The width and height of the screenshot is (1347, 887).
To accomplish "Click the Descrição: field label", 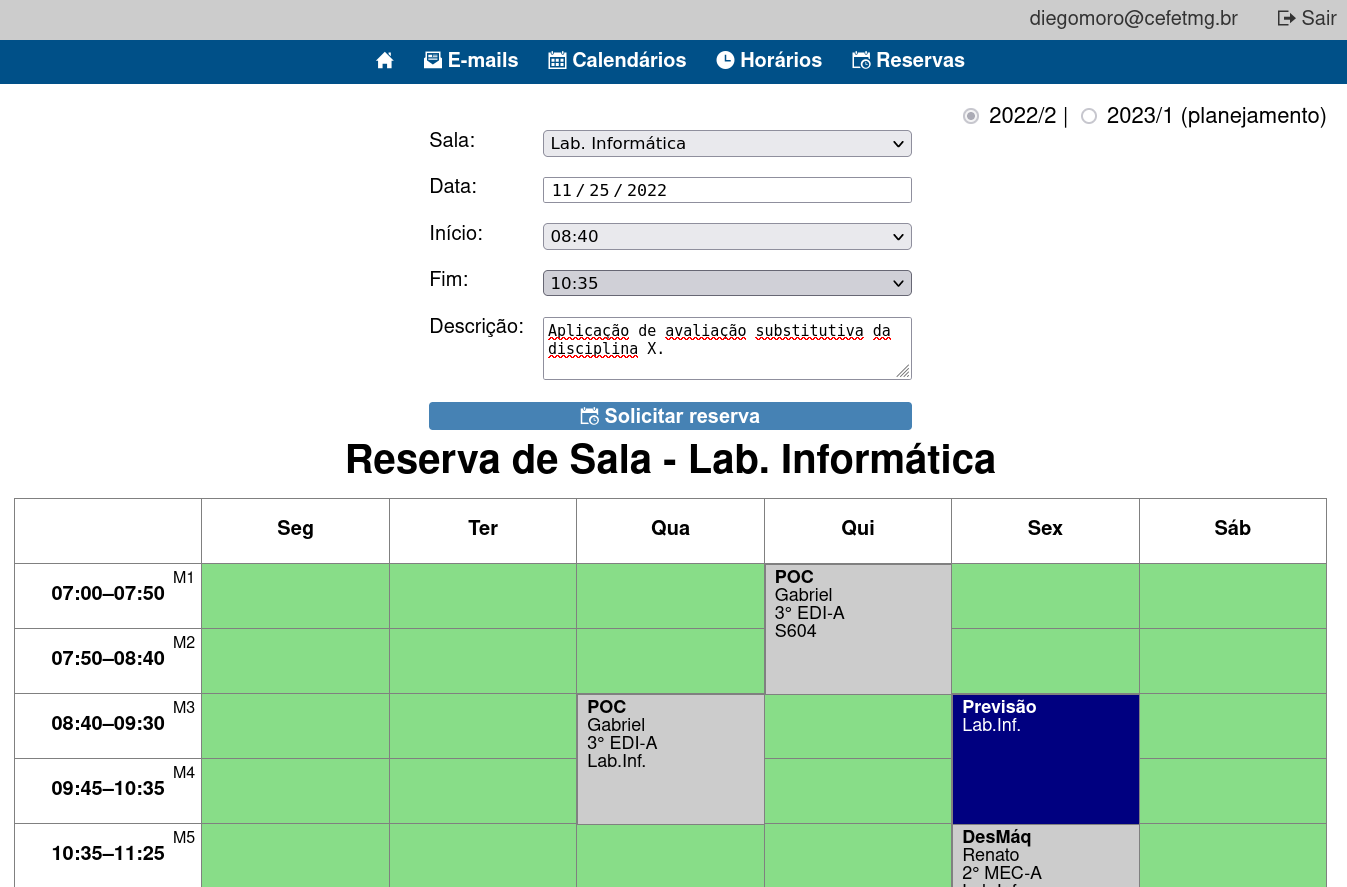I will pos(477,326).
